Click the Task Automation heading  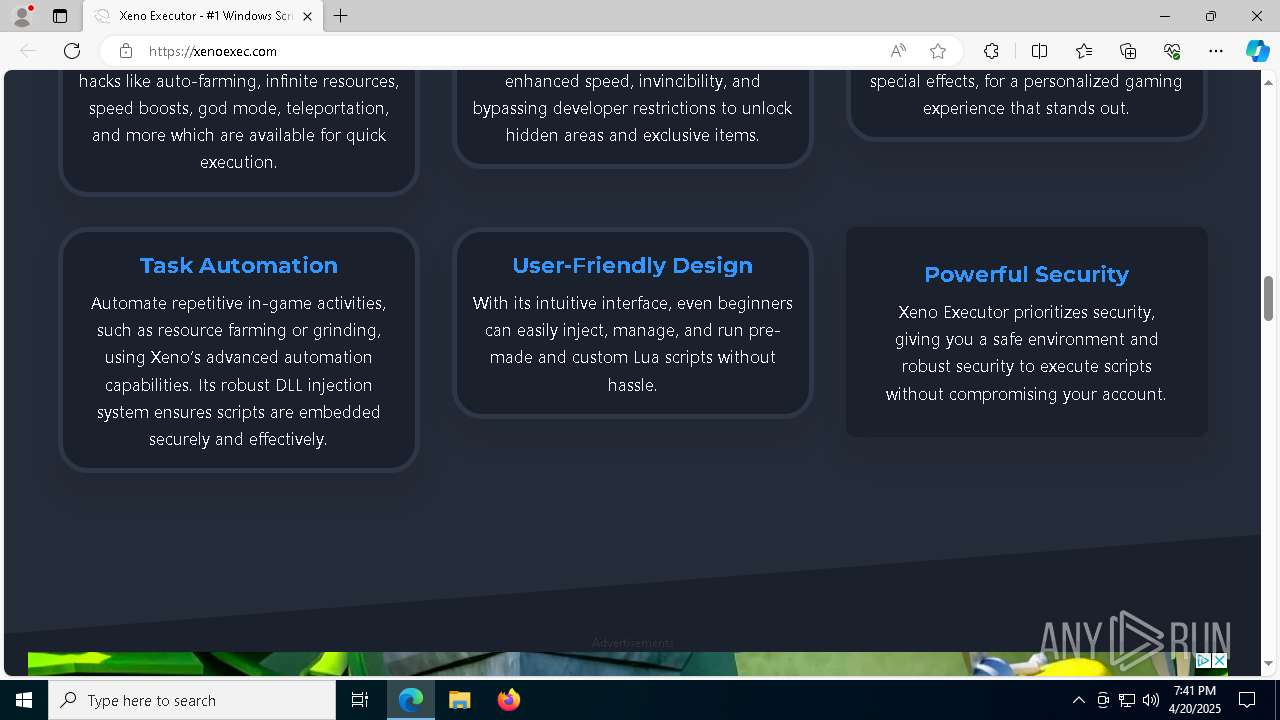pyautogui.click(x=239, y=265)
